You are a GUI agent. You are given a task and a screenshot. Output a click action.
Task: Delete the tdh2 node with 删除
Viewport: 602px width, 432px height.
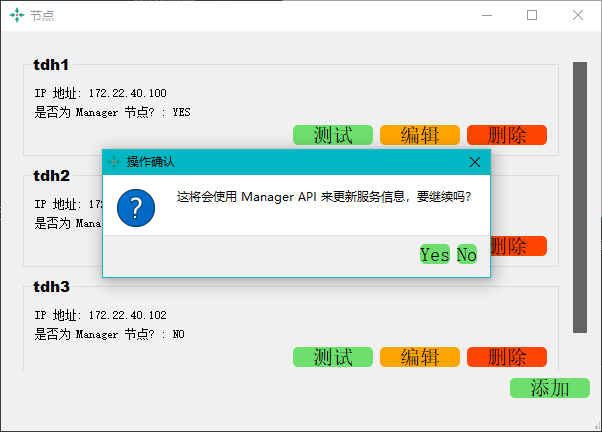click(519, 246)
